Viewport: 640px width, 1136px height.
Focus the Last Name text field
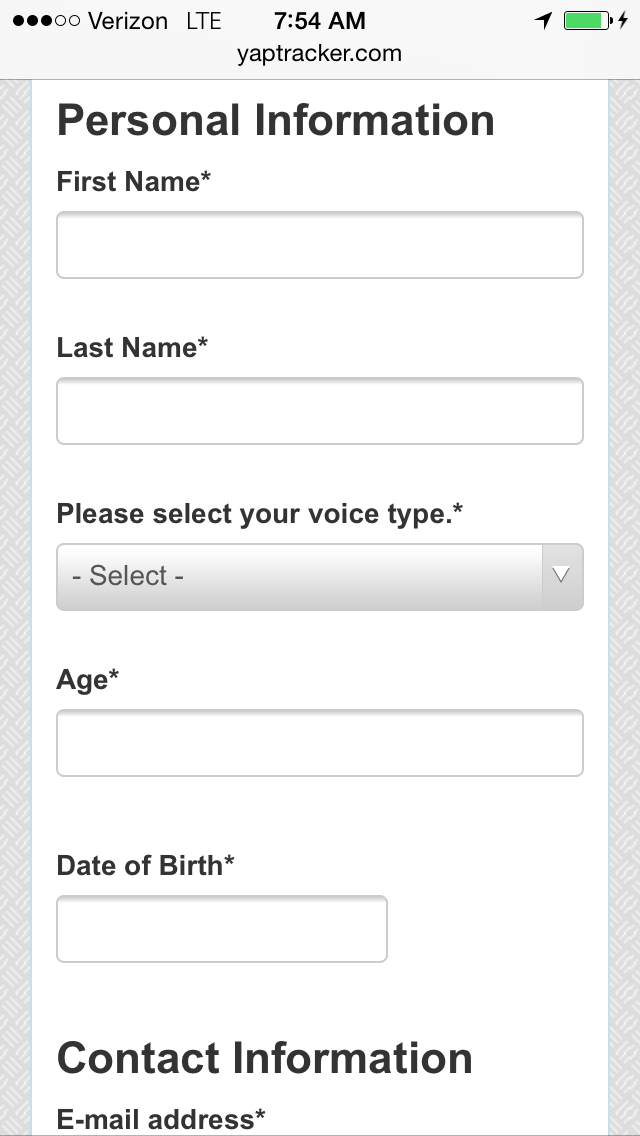[320, 411]
